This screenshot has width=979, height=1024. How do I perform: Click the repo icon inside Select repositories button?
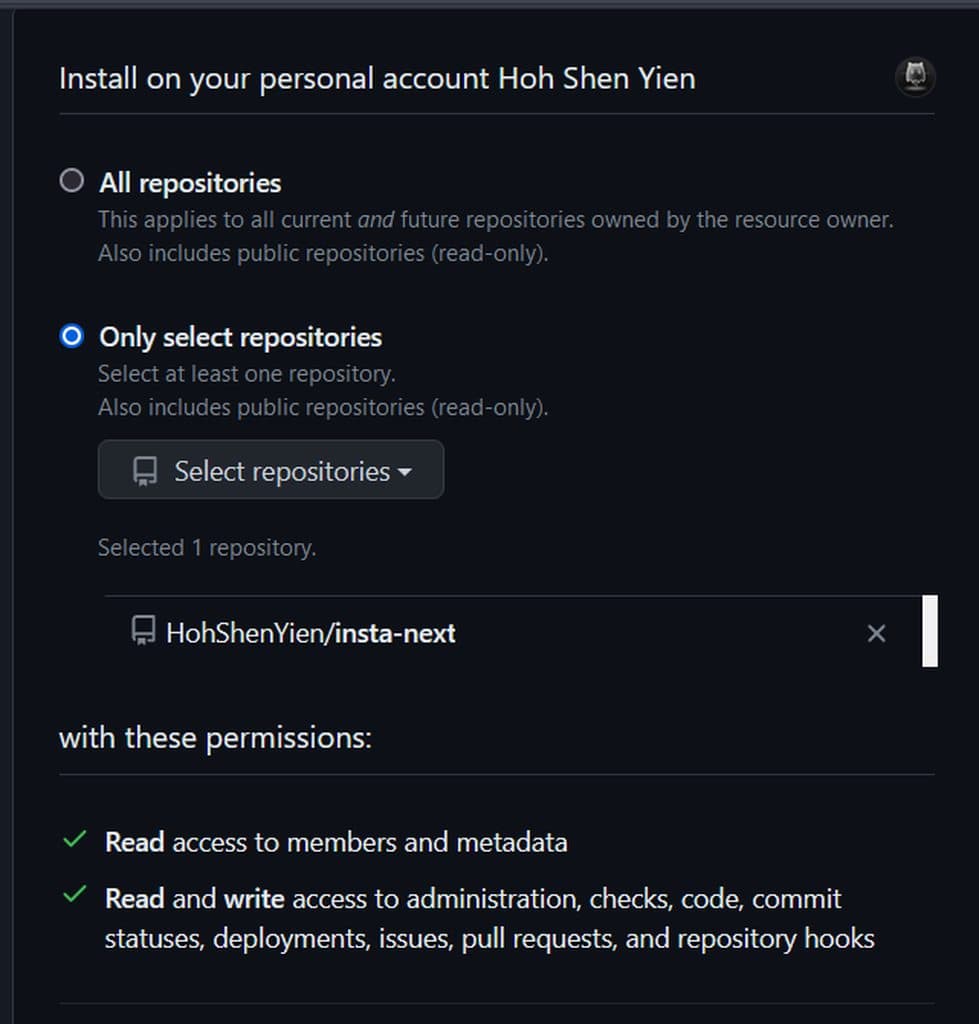pyautogui.click(x=146, y=470)
